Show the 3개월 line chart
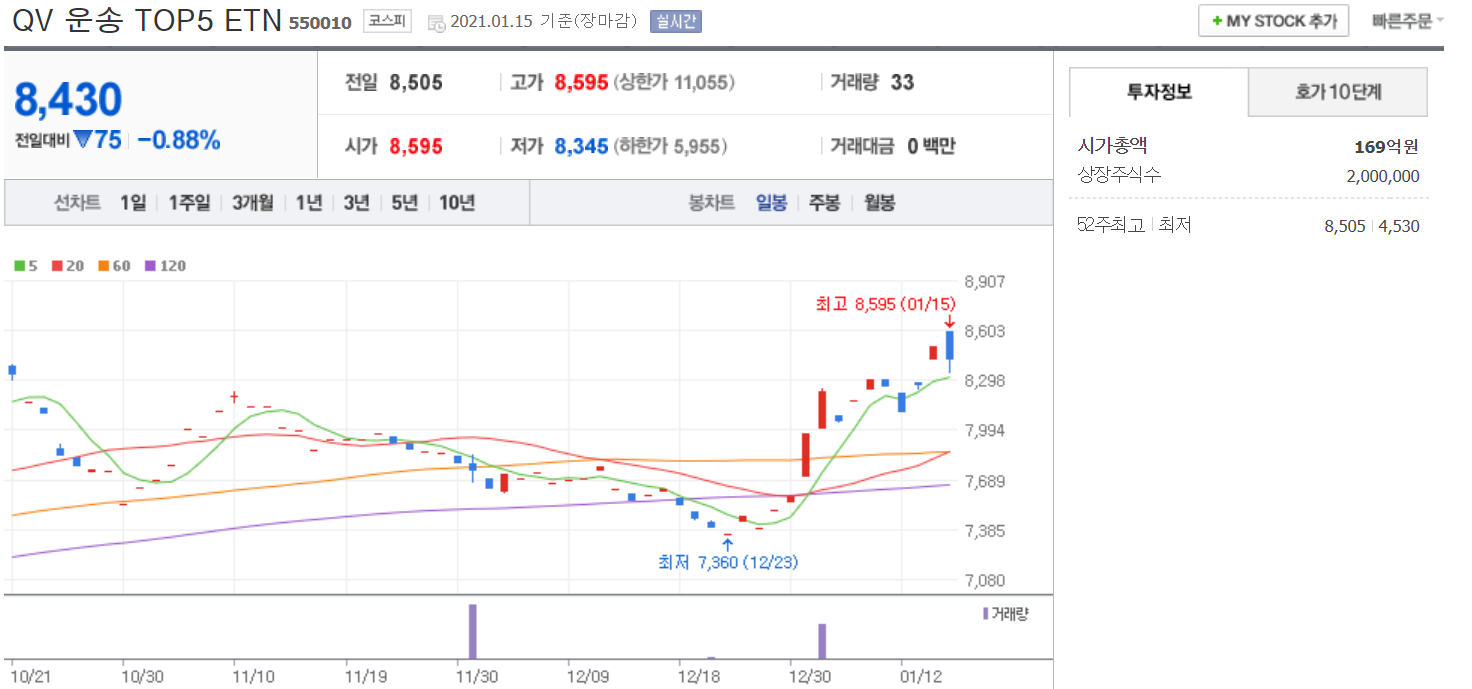Screen dimensions: 1472x689 [x=252, y=203]
